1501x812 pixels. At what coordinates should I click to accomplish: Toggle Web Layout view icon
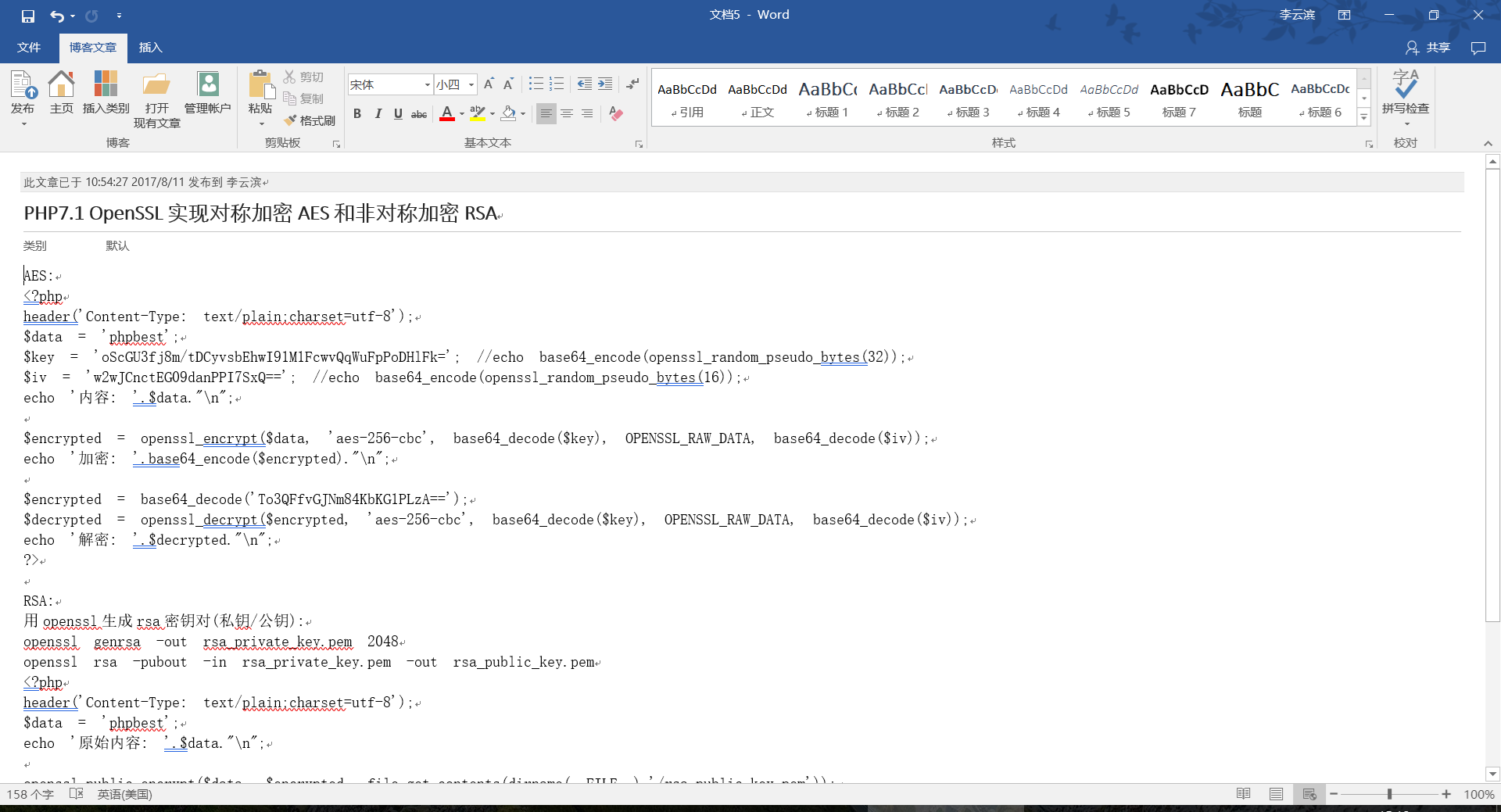click(x=1309, y=794)
